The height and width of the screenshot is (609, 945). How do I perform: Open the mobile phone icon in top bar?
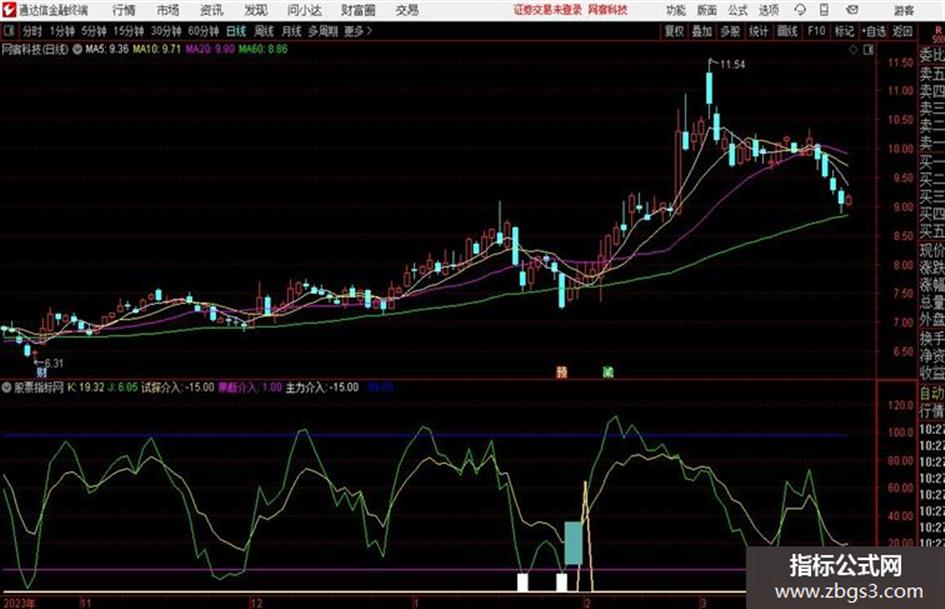pyautogui.click(x=824, y=10)
